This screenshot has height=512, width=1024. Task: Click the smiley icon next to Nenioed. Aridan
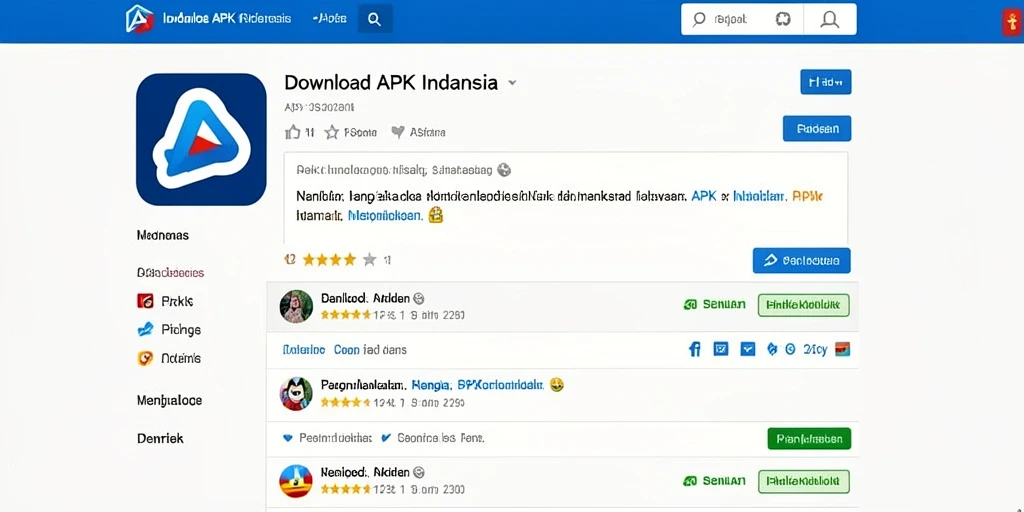click(x=419, y=472)
